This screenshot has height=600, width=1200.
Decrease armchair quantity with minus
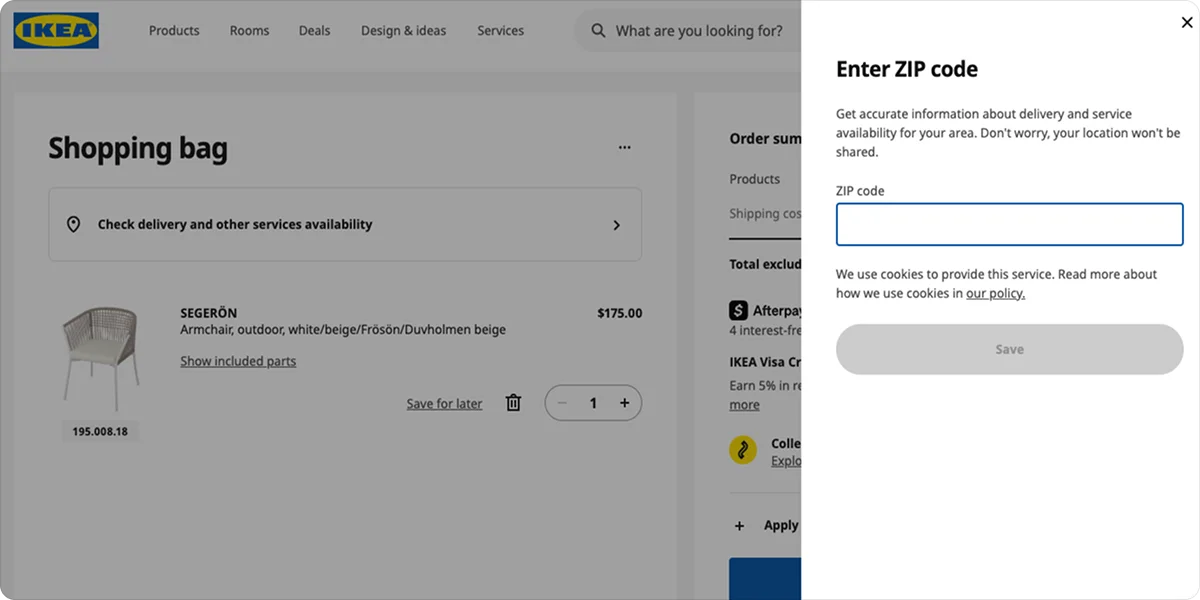click(562, 403)
